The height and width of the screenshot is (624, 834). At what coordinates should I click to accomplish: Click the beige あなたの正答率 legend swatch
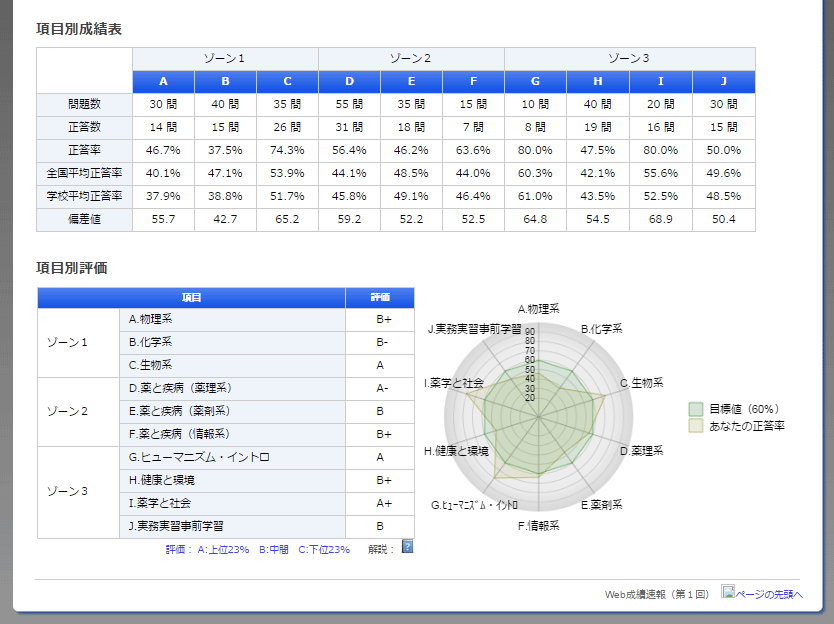pos(695,426)
